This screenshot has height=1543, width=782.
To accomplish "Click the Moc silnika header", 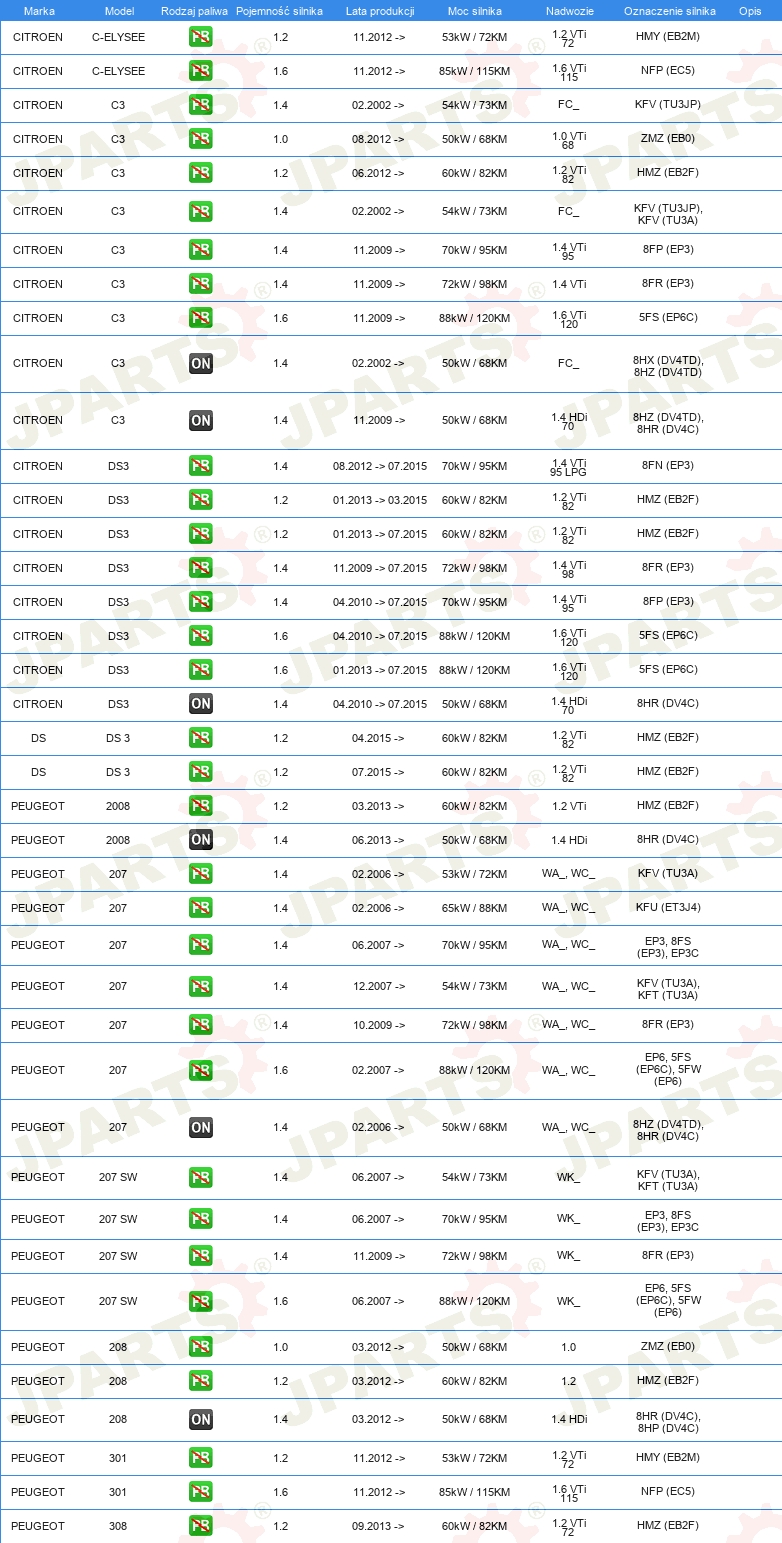I will pyautogui.click(x=475, y=10).
